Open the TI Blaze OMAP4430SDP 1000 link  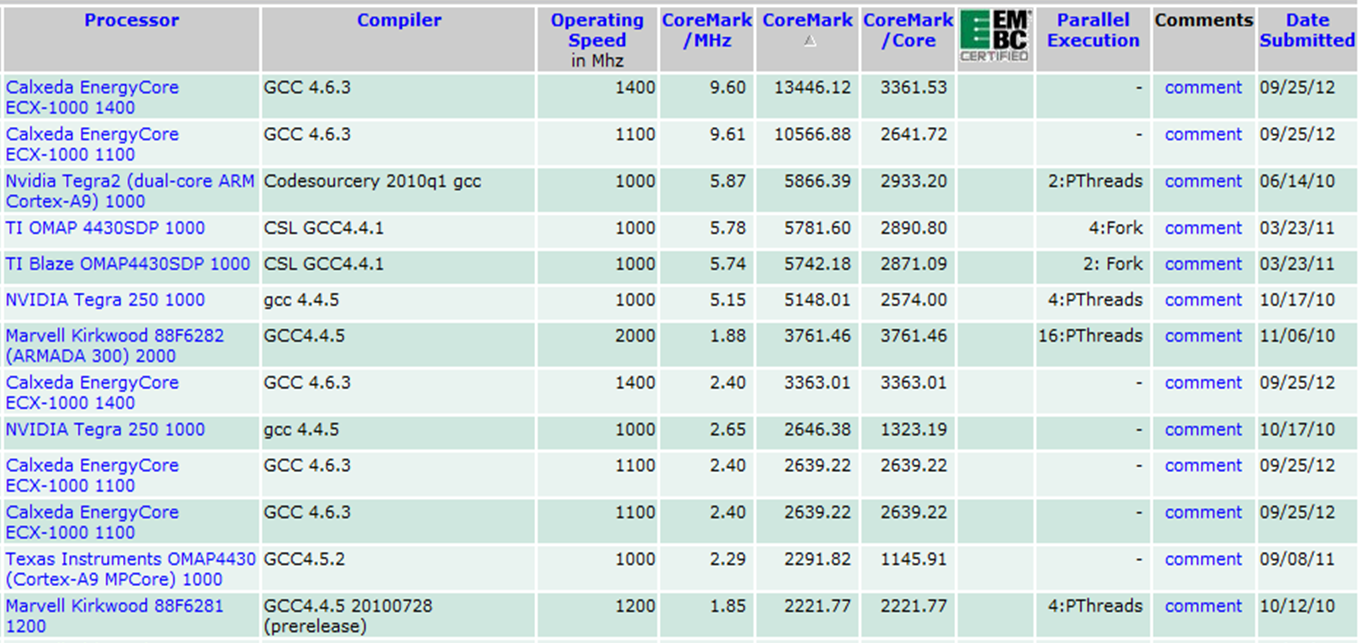(x=128, y=264)
